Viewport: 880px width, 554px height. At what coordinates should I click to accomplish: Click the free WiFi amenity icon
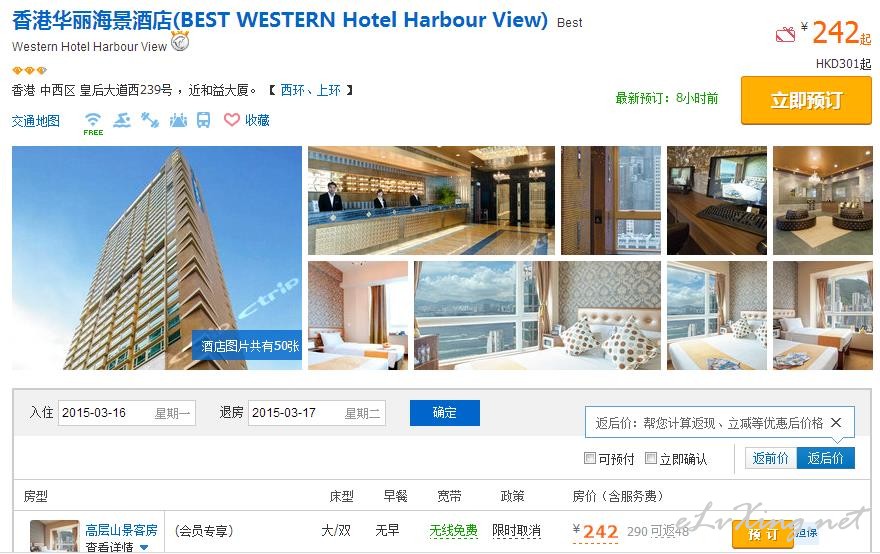[93, 123]
